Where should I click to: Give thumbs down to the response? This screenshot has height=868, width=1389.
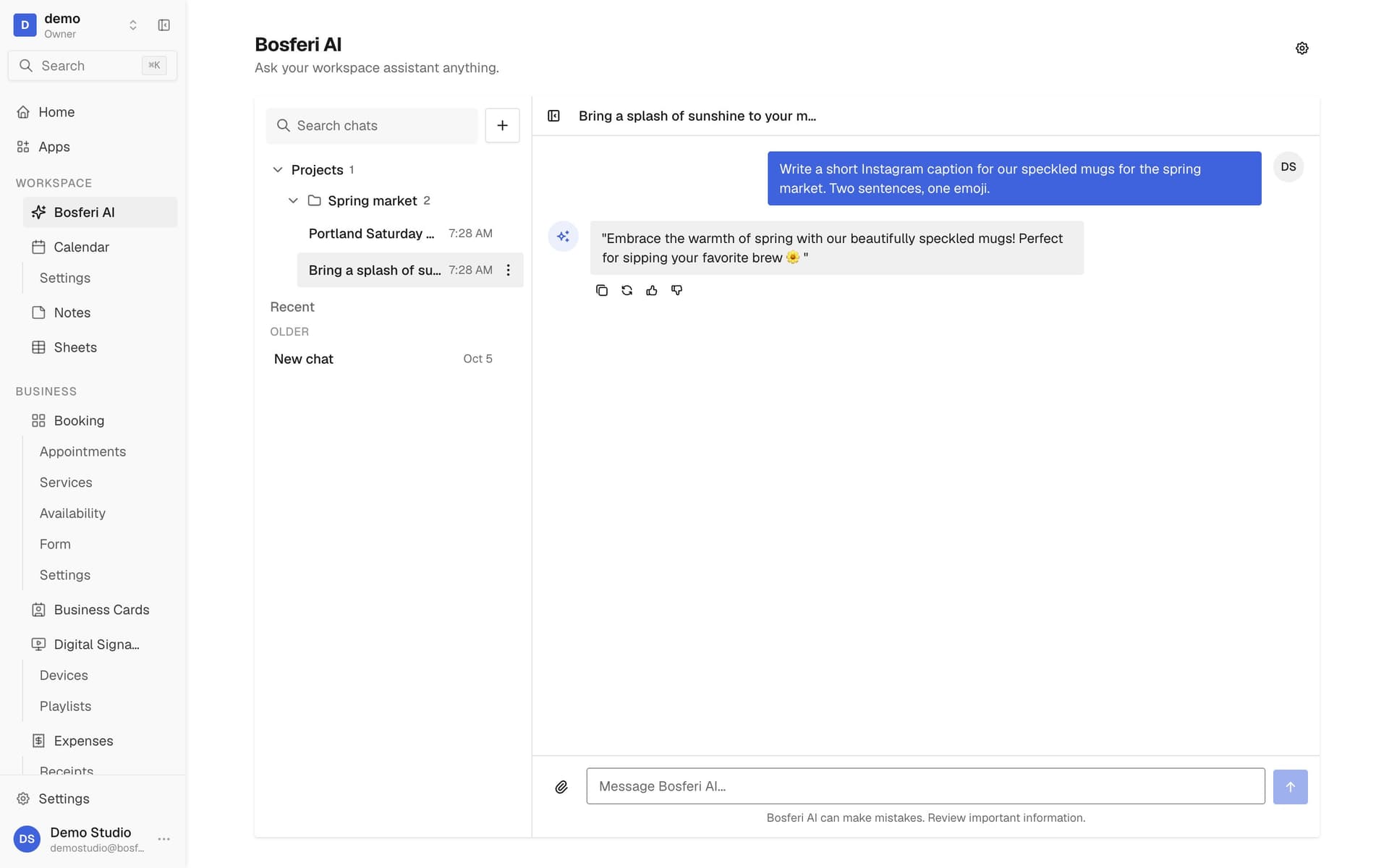[676, 290]
